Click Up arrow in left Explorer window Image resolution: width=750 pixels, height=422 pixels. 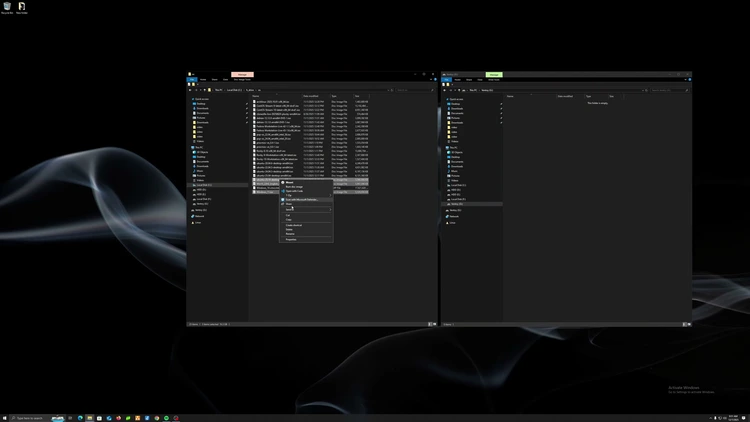204,90
